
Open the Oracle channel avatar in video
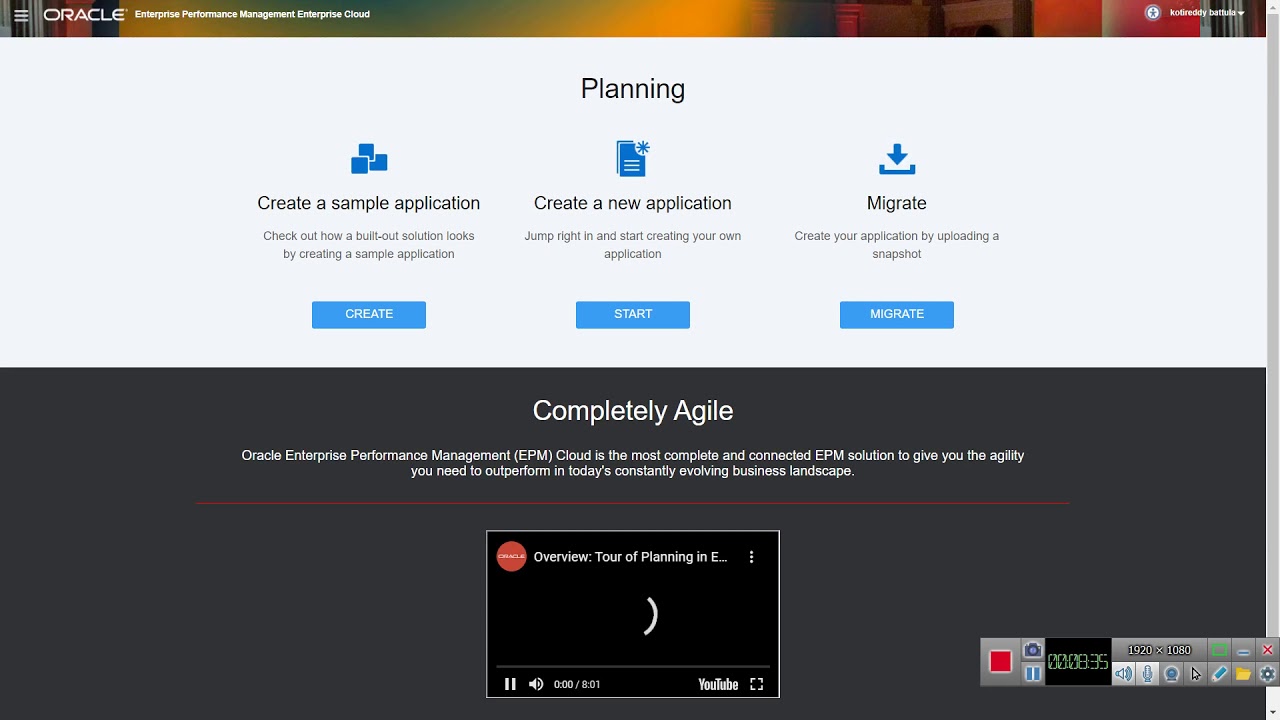[511, 557]
